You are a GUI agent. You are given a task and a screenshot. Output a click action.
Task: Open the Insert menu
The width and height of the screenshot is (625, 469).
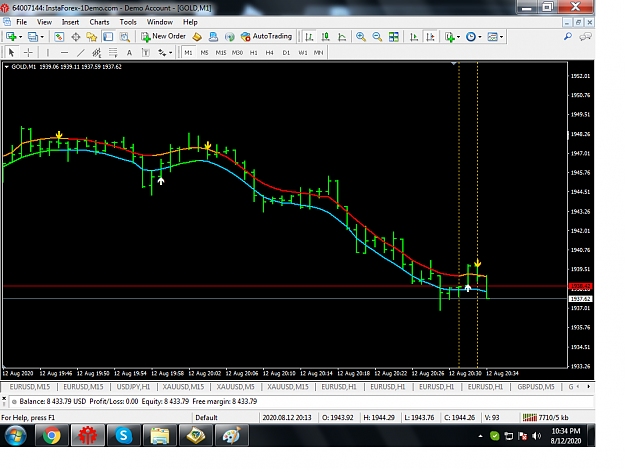click(x=70, y=22)
